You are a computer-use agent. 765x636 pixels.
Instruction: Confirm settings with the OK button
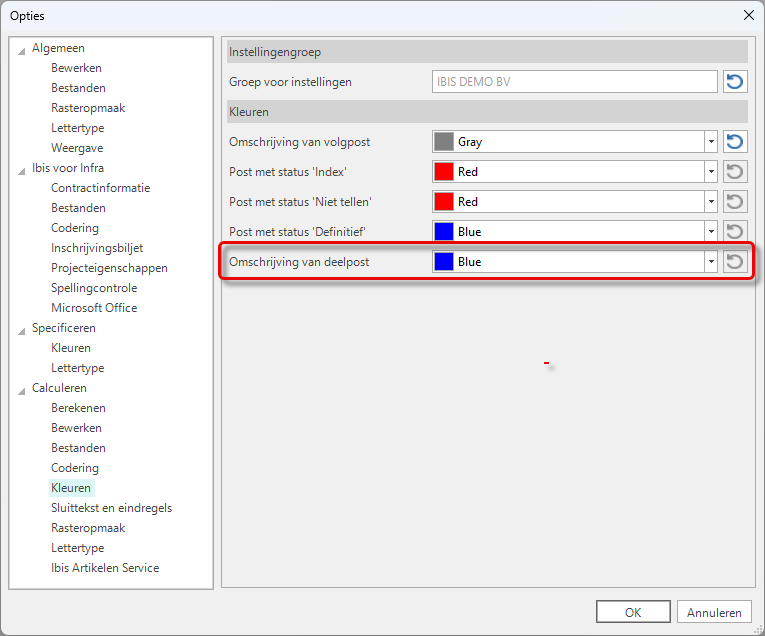[x=632, y=612]
